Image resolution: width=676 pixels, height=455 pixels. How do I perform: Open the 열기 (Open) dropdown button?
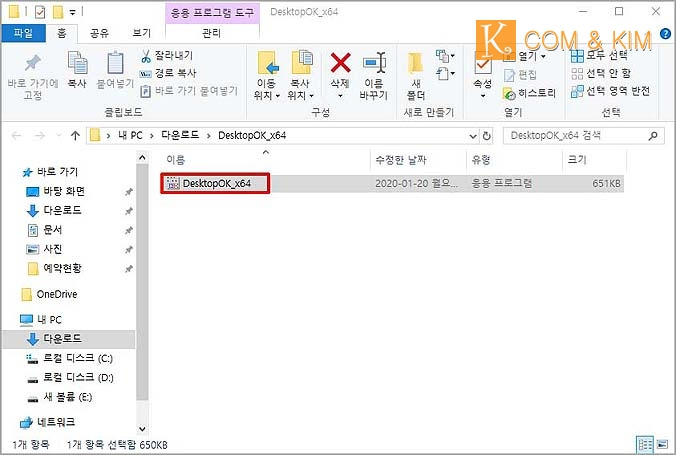point(526,56)
